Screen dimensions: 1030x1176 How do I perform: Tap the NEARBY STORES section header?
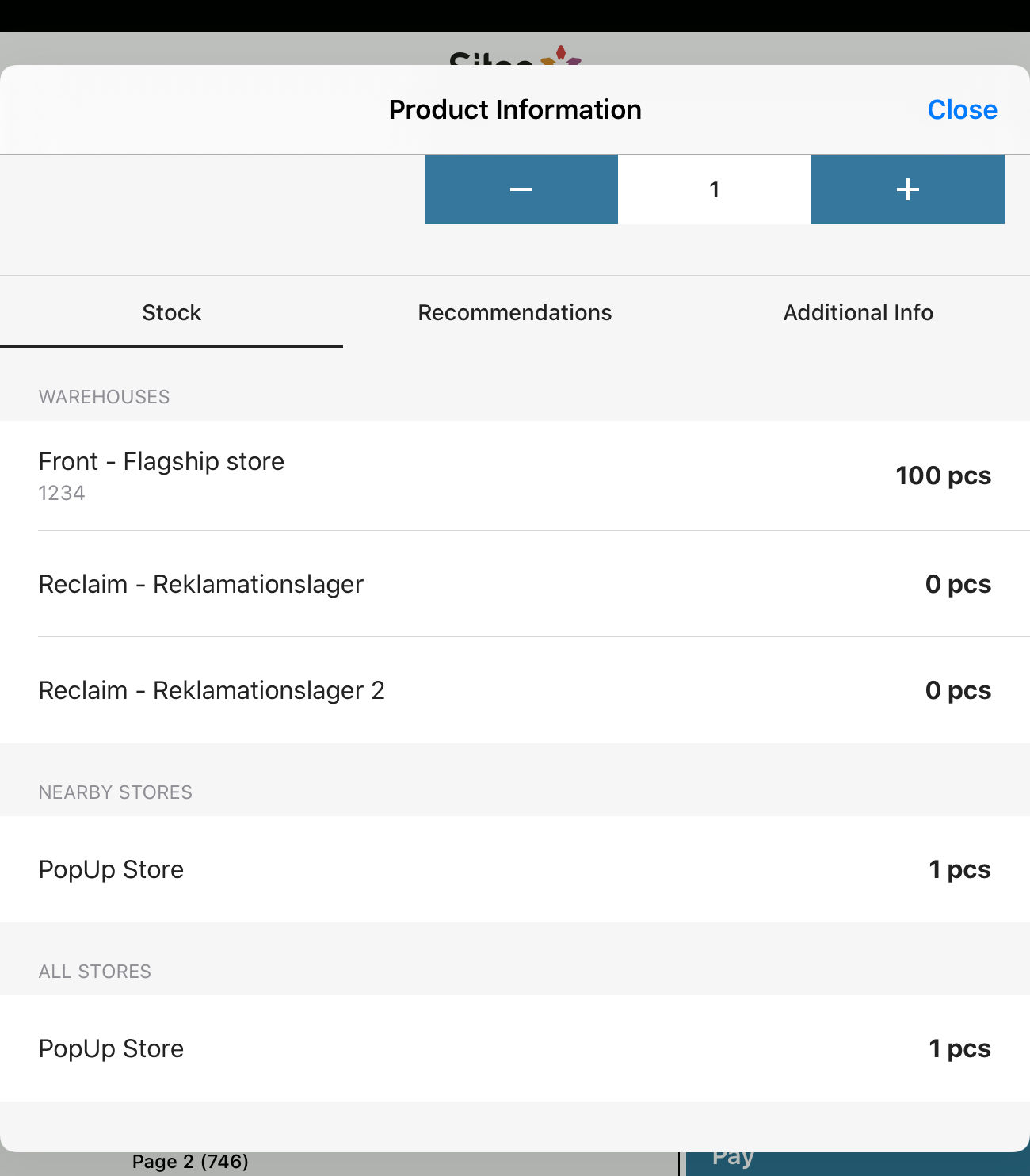(x=116, y=792)
